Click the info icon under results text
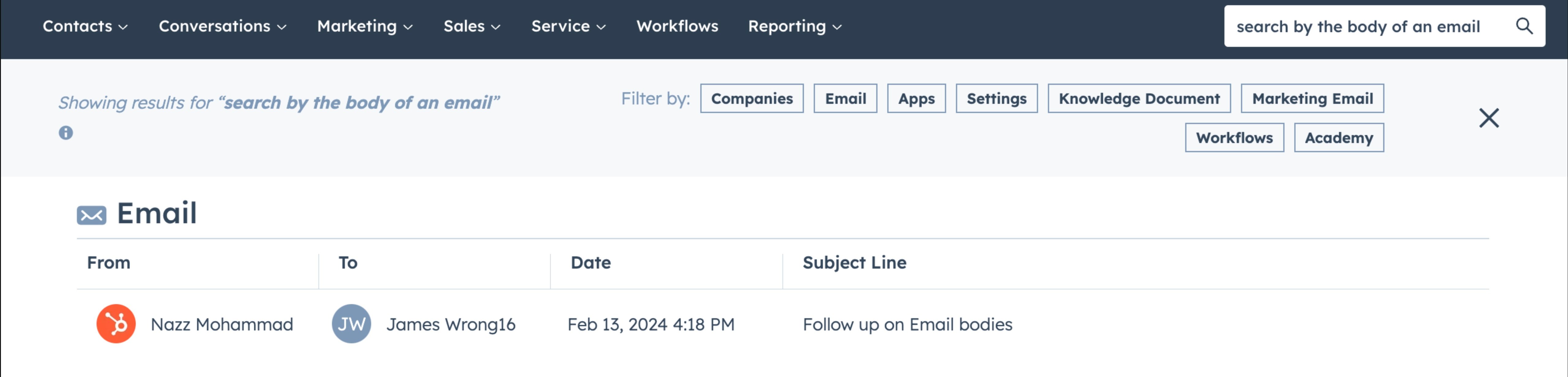Screen dimensions: 1568x377 pos(66,133)
